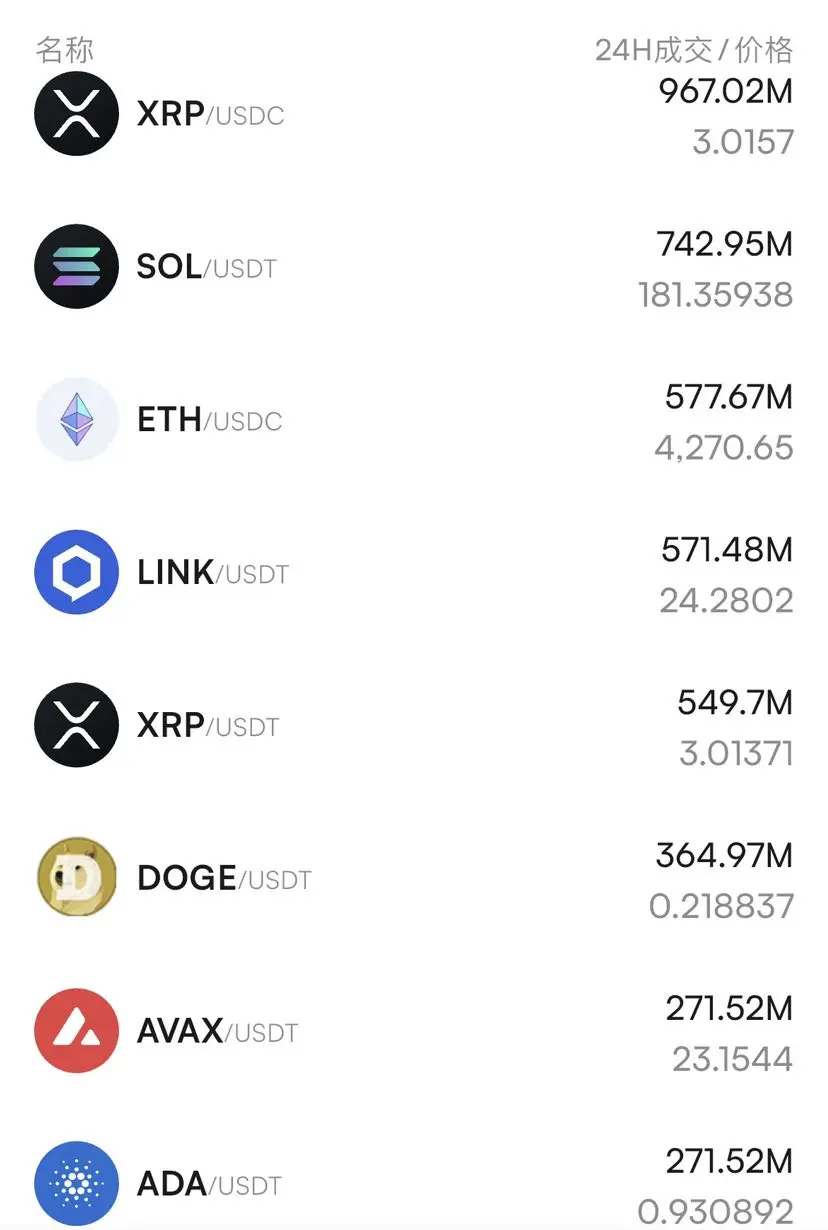Open the DOGE/USDT pair label

(x=224, y=879)
